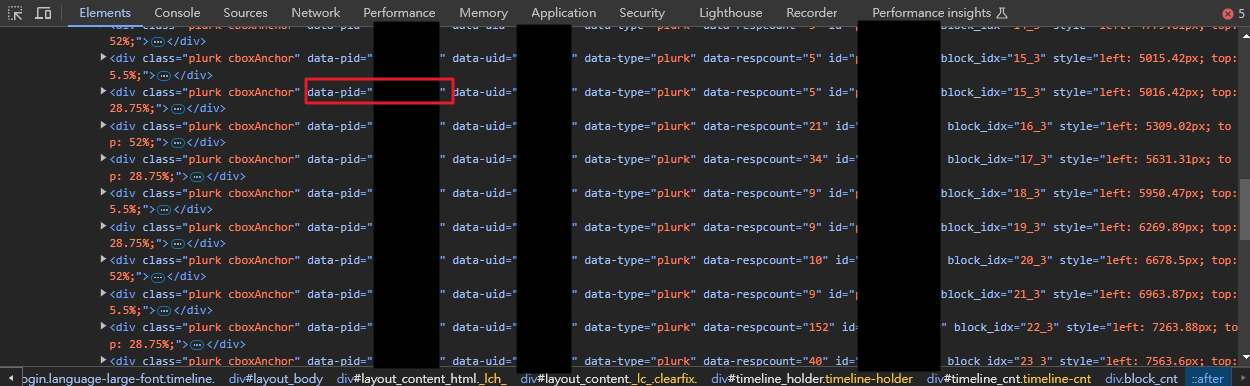Select the div#layout_content_html._lch_ breadcrumb
This screenshot has height=386, width=1250.
423,379
